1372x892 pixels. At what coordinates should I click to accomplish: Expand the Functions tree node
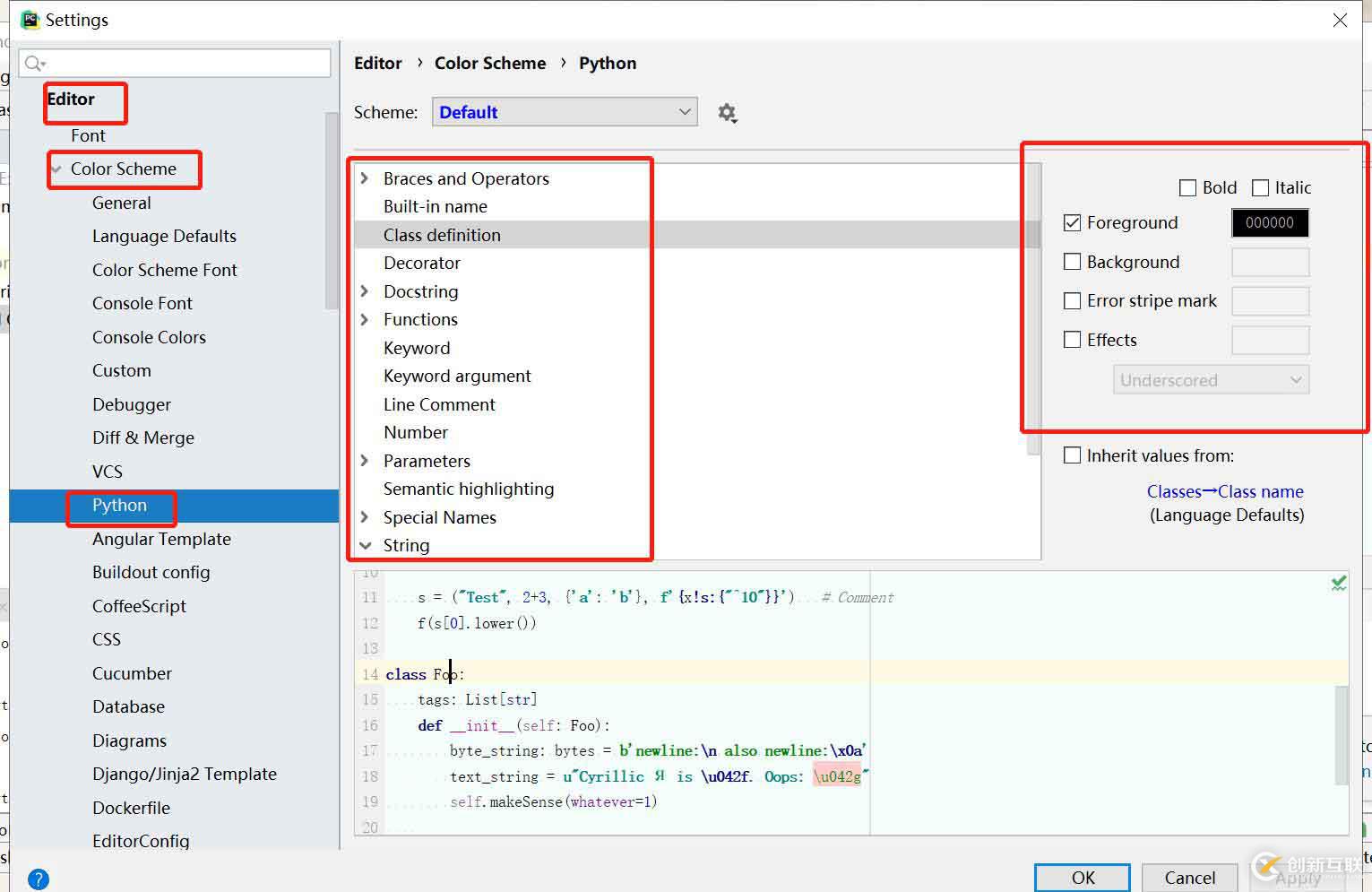pos(365,319)
